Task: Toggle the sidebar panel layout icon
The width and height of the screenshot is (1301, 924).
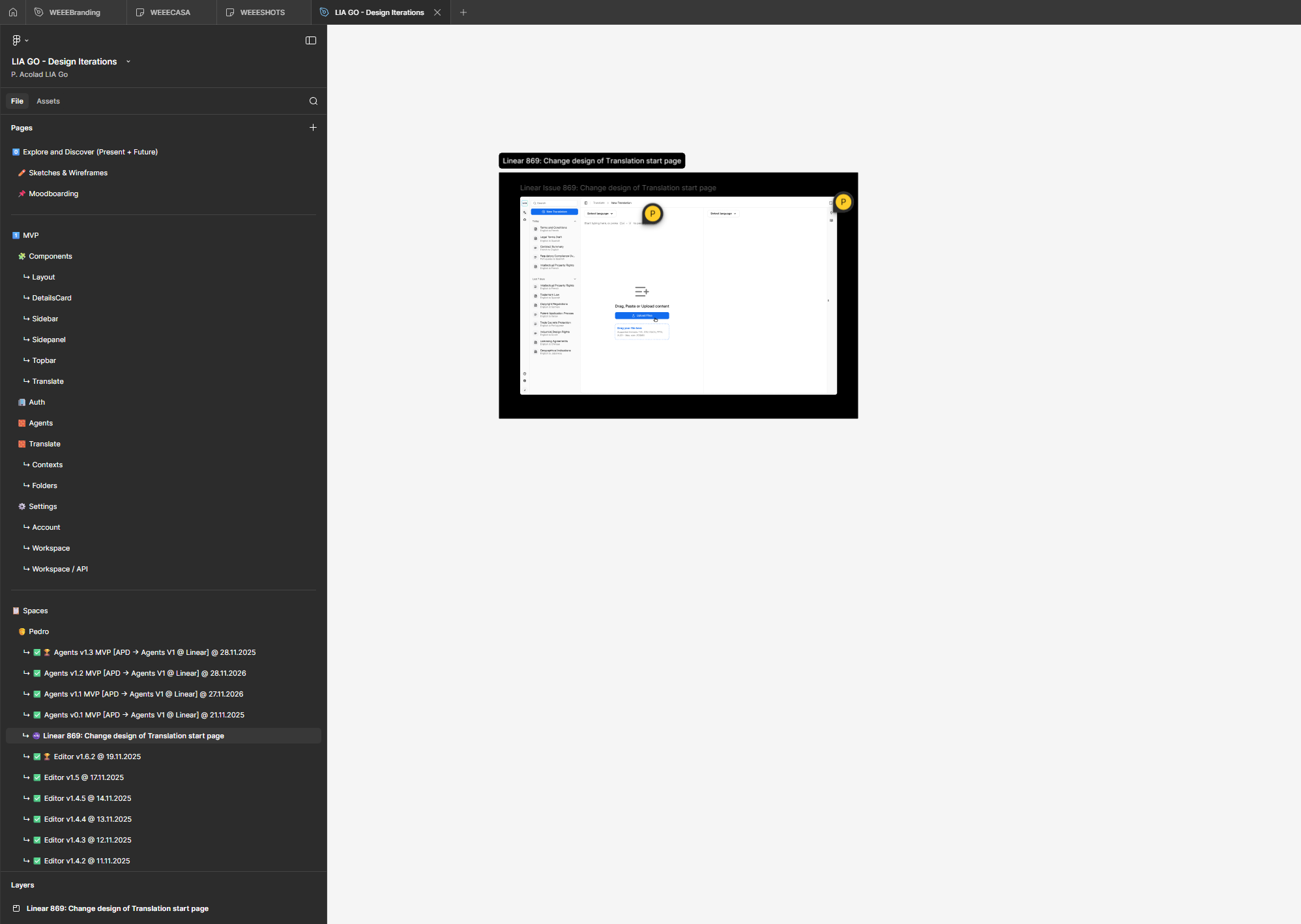Action: pos(311,40)
